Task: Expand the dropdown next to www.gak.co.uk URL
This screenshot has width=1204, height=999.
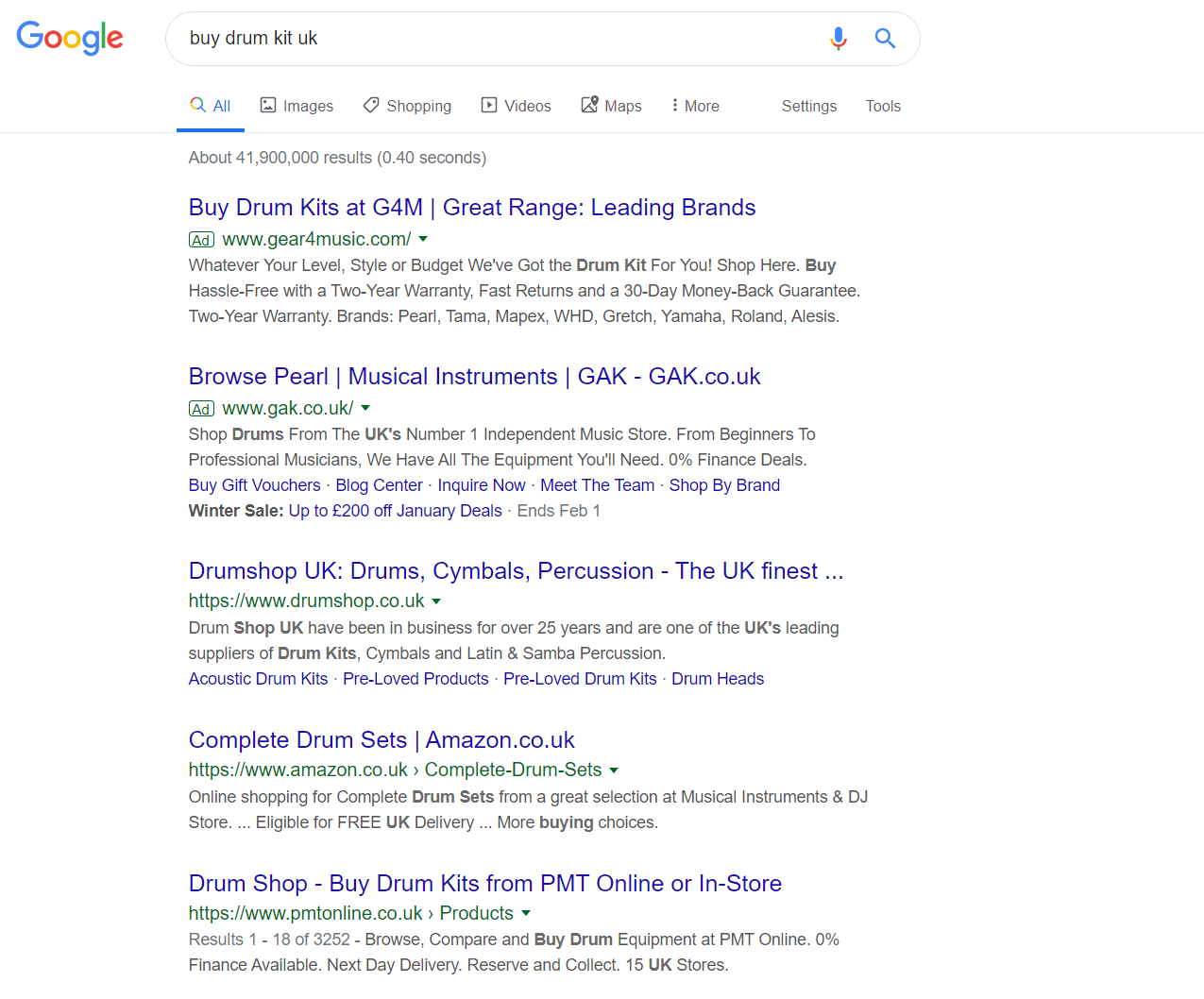Action: pyautogui.click(x=365, y=408)
